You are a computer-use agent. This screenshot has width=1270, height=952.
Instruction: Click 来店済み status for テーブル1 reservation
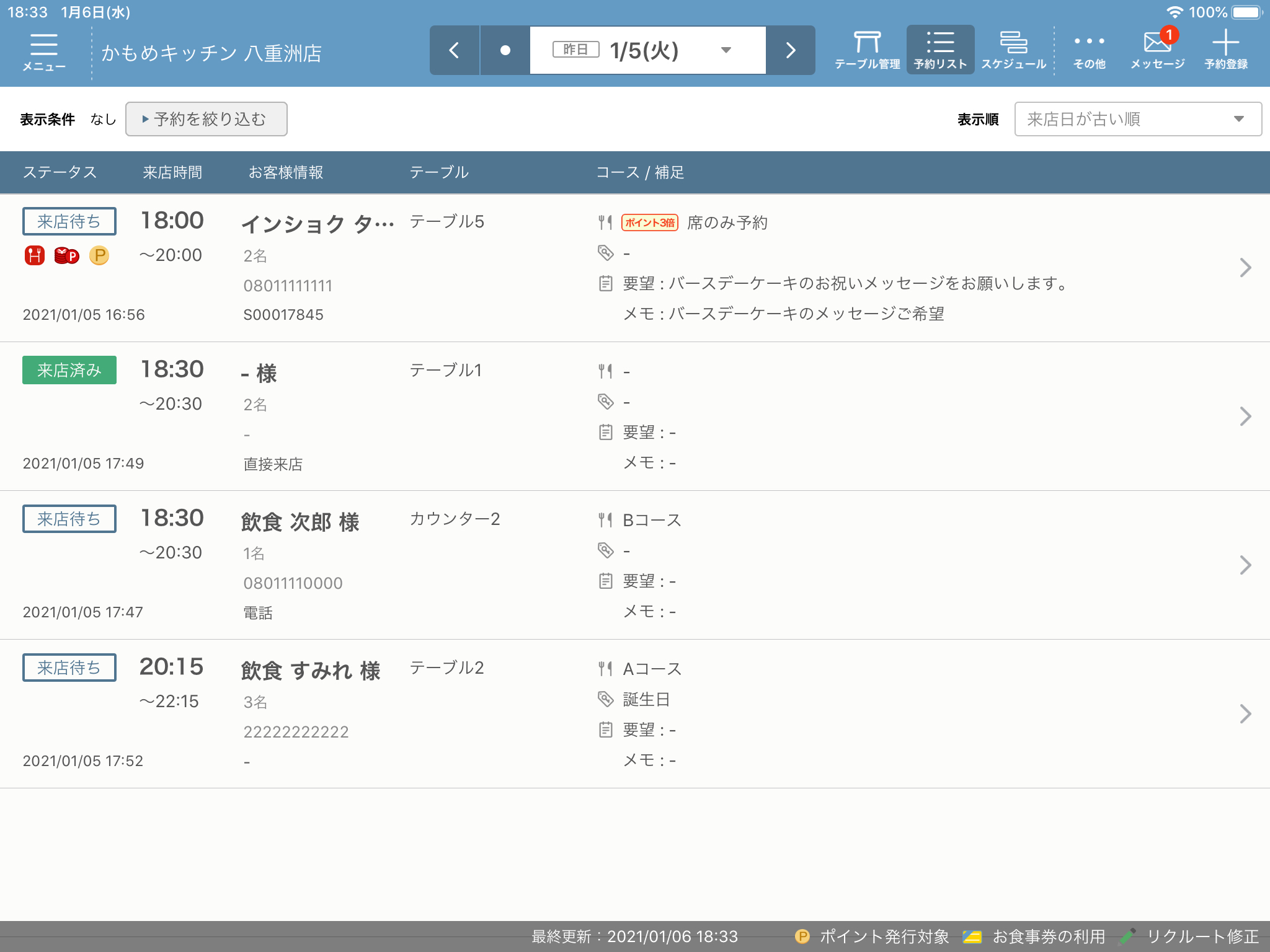pyautogui.click(x=69, y=370)
